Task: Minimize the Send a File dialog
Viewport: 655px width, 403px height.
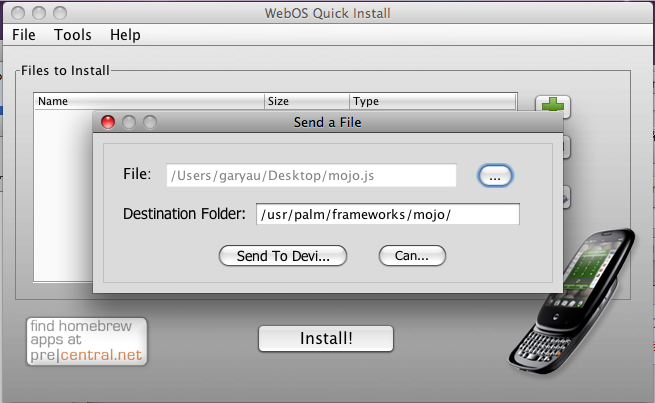Action: point(129,122)
